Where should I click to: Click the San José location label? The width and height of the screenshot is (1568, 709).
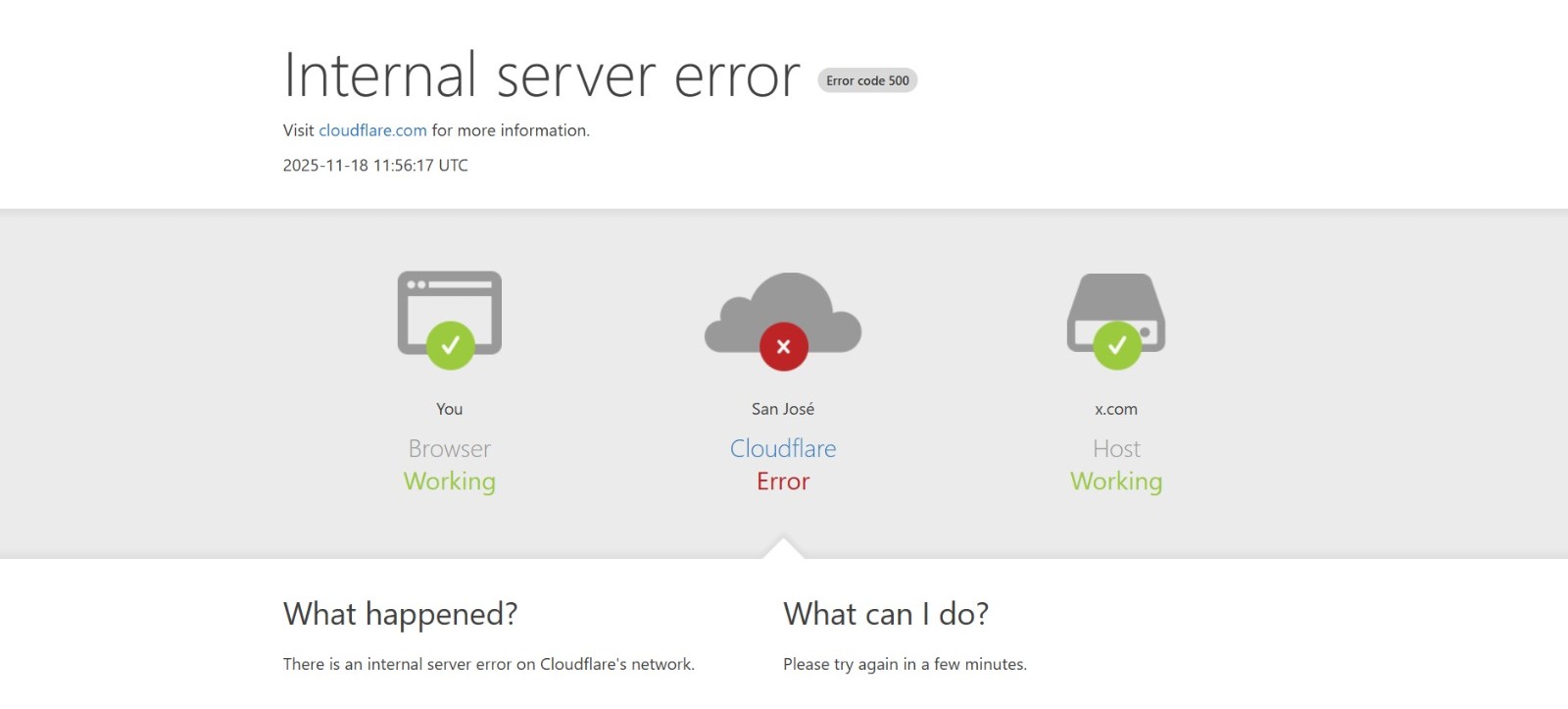pyautogui.click(x=783, y=409)
